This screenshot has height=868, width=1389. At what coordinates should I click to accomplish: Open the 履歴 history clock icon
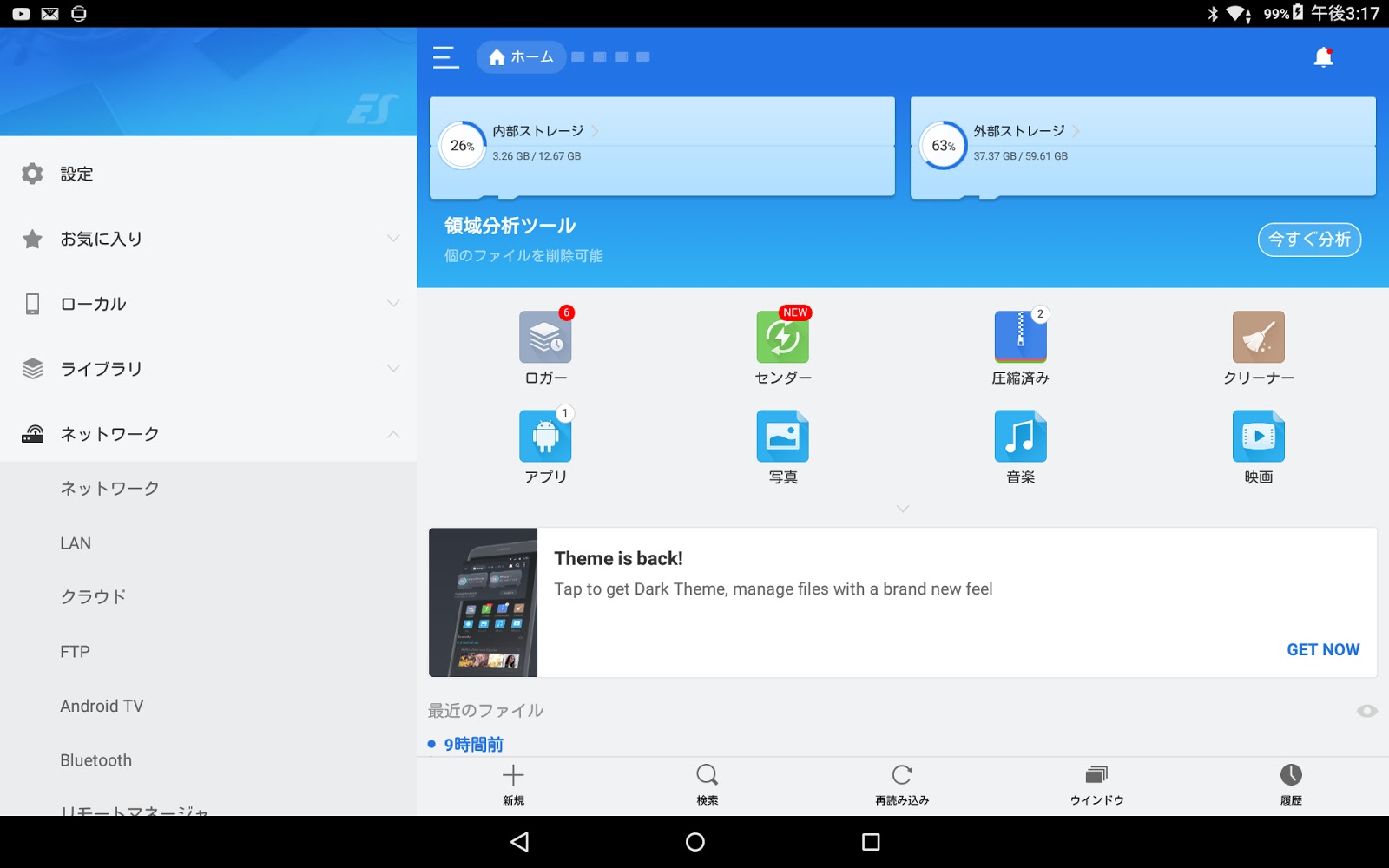1291,775
